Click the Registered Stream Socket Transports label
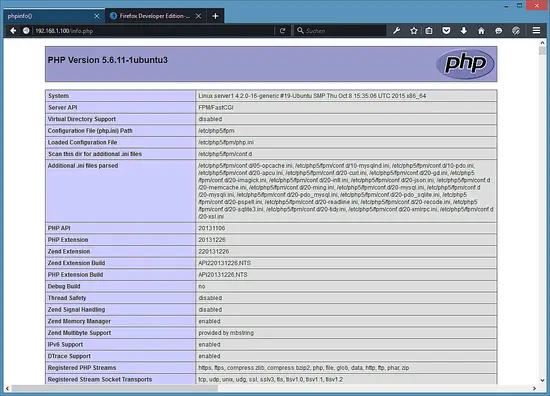Screen dimensions: 550x396 click(x=100, y=379)
